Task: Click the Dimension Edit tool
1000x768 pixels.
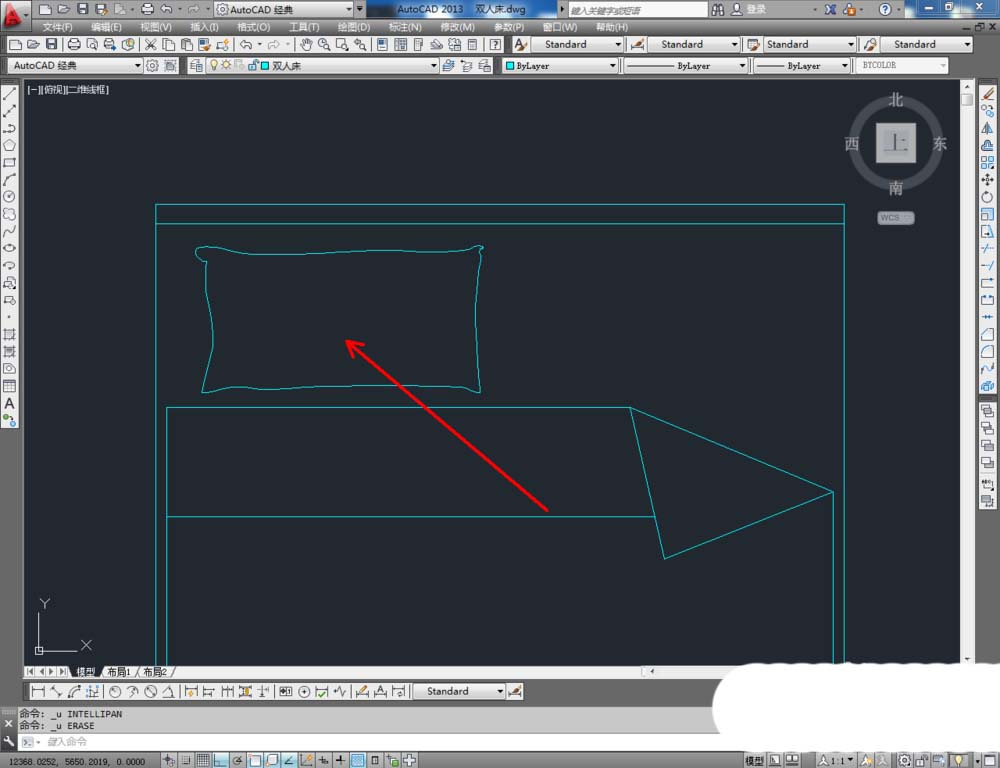Action: (362, 691)
